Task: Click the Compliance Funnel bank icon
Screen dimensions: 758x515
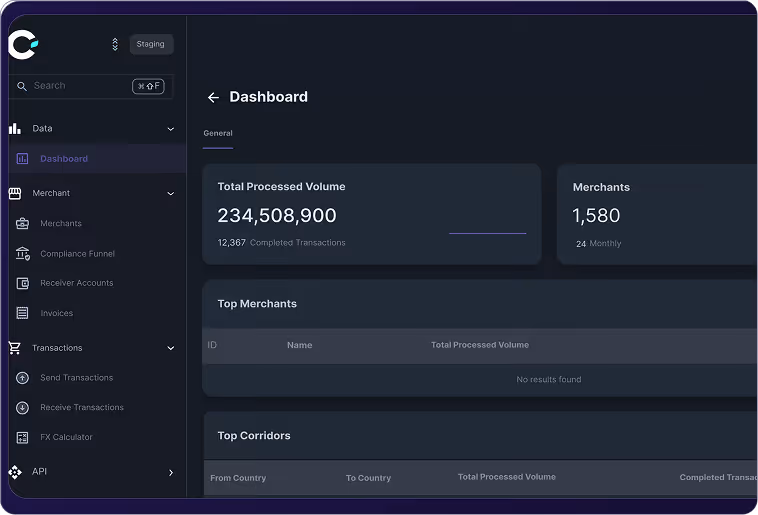Action: click(x=23, y=253)
